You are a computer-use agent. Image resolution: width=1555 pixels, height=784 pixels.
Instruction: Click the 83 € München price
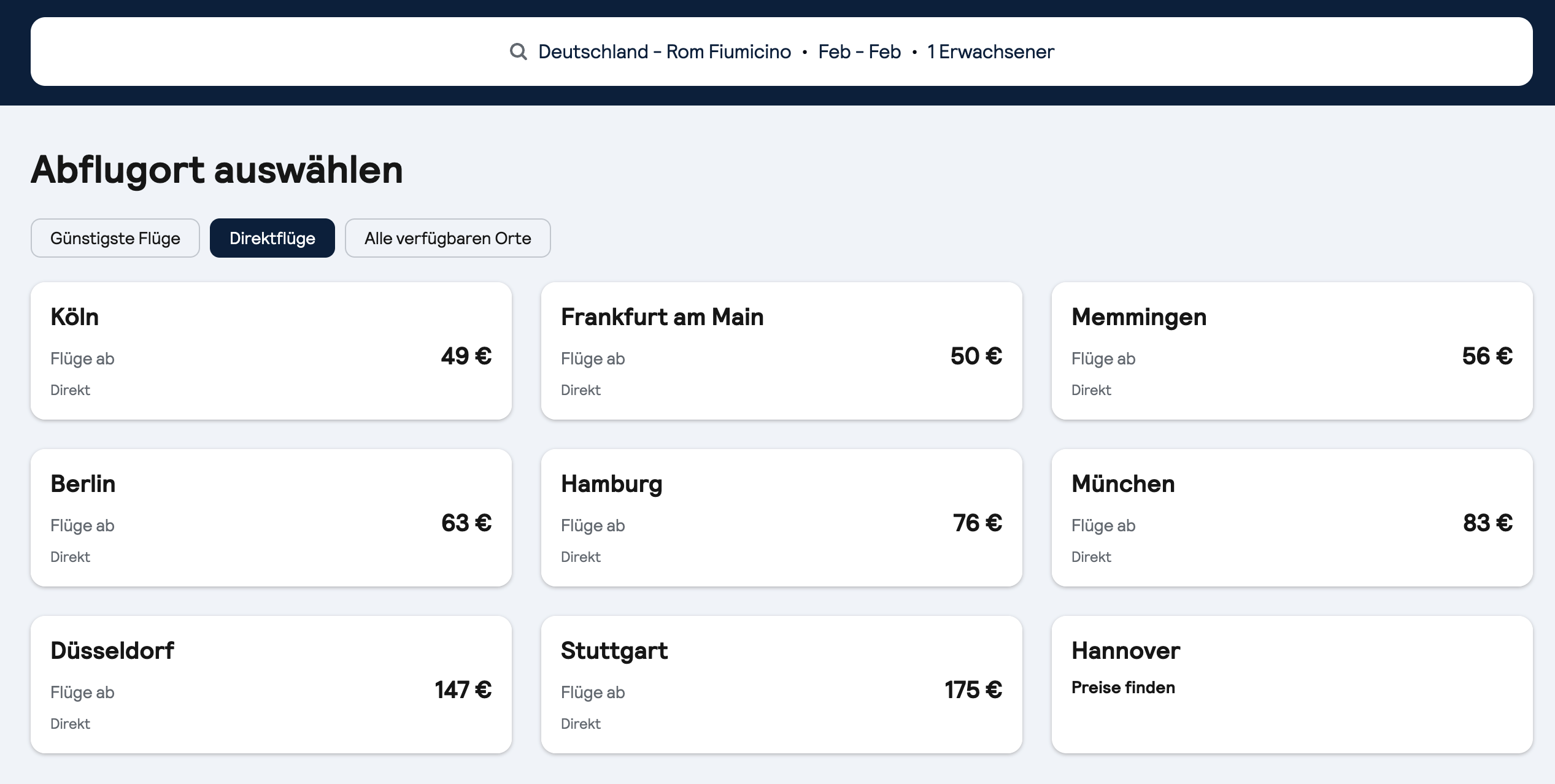tap(1487, 523)
